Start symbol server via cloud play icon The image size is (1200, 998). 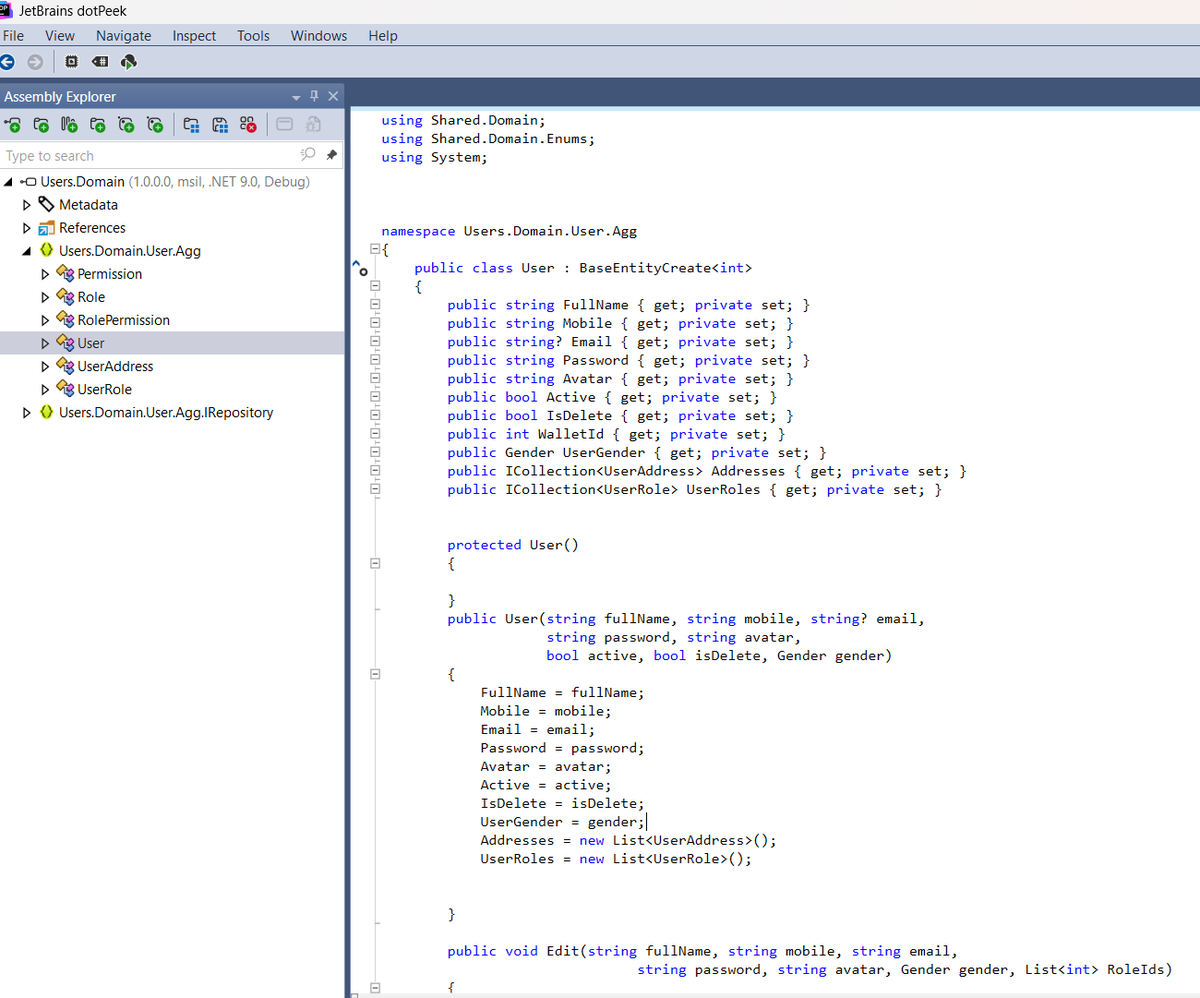point(128,62)
